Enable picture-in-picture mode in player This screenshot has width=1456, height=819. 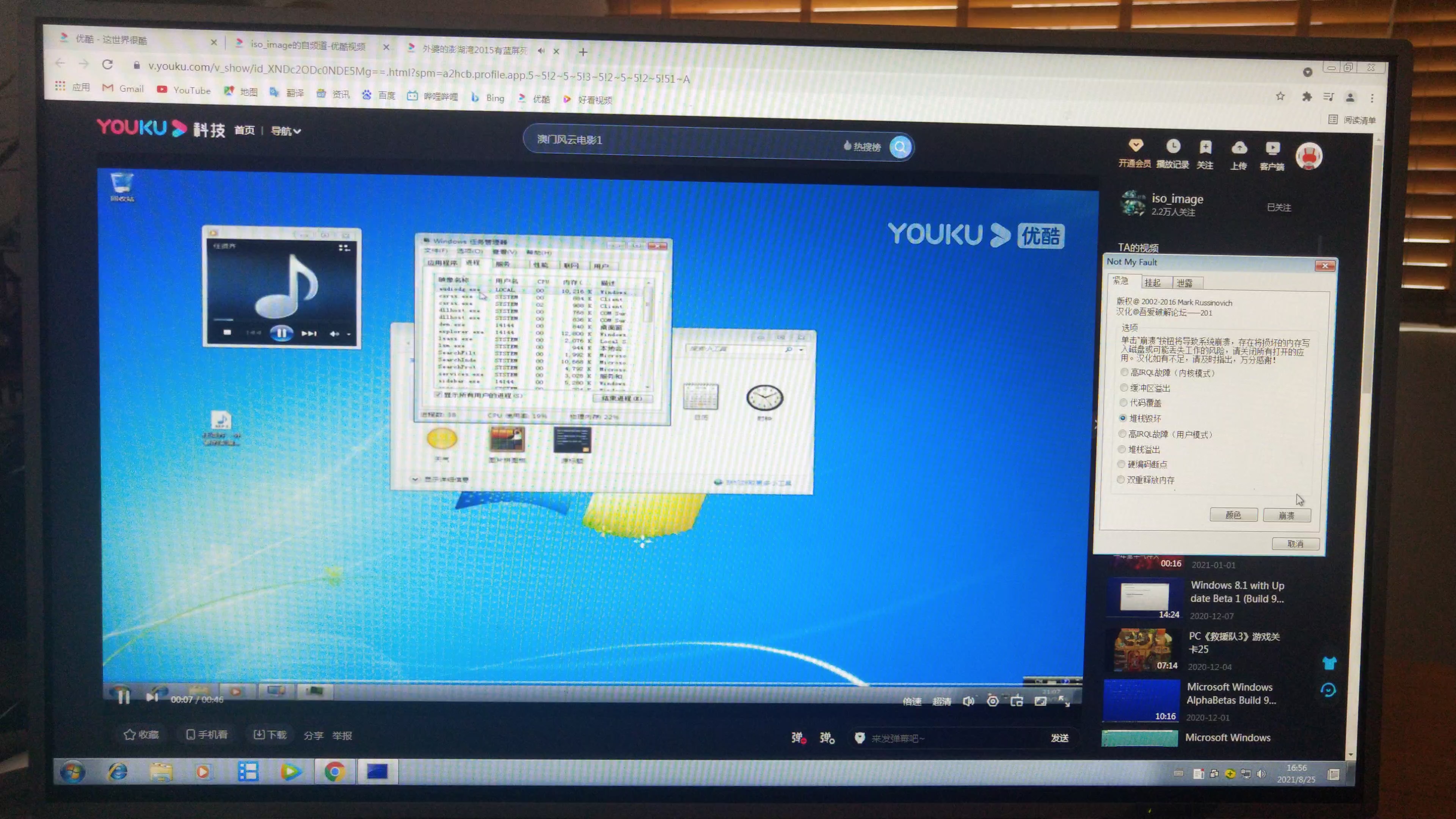[1017, 701]
